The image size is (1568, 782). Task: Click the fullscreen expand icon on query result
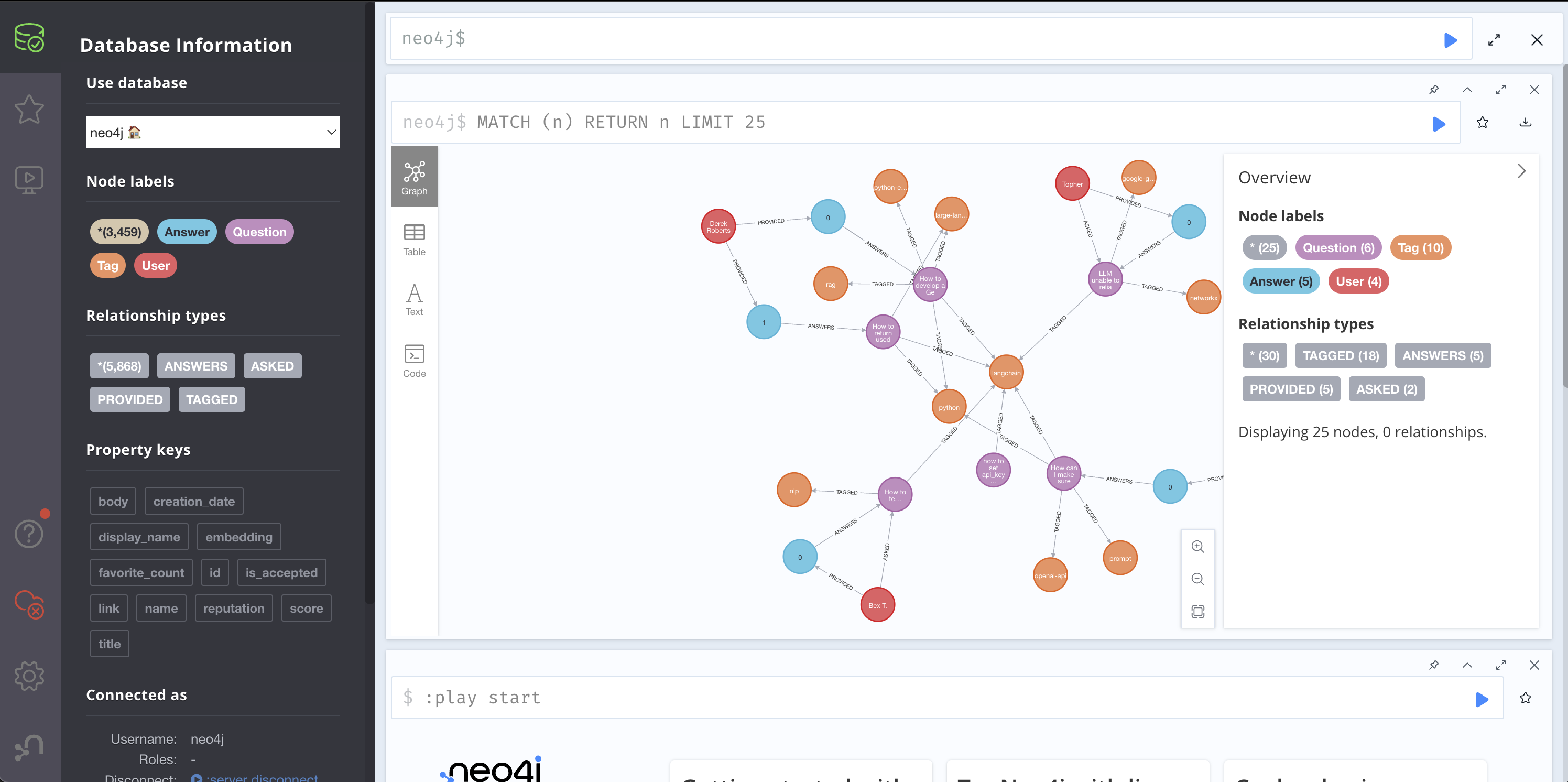pos(1500,89)
